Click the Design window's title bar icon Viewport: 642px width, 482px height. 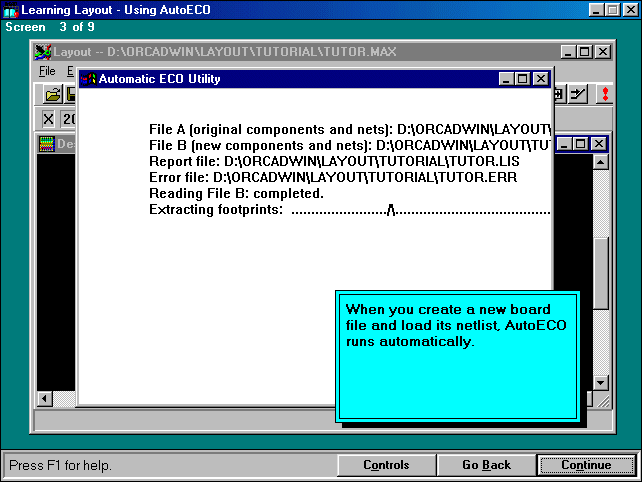[46, 144]
